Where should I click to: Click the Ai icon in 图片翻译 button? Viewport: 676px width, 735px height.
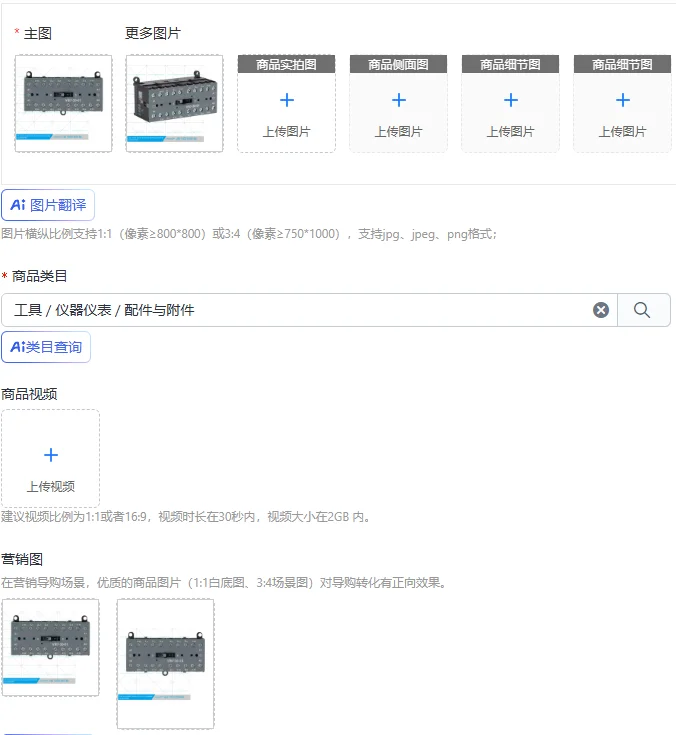(18, 205)
